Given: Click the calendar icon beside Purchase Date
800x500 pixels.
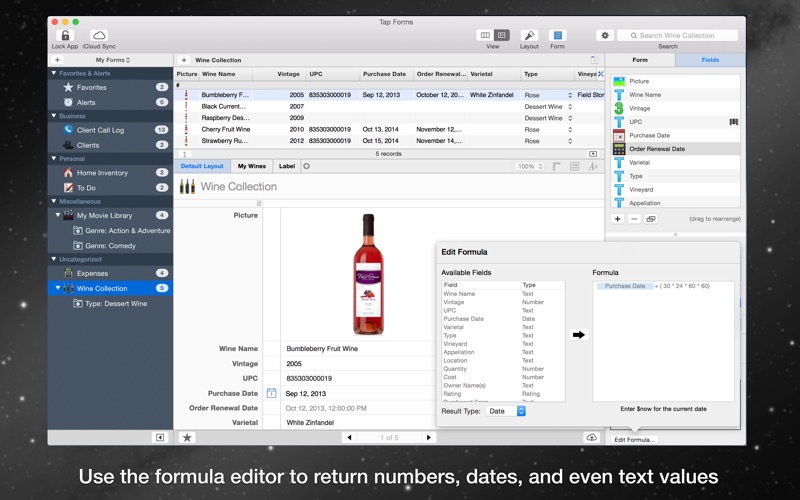Looking at the screenshot, I should pos(271,393).
